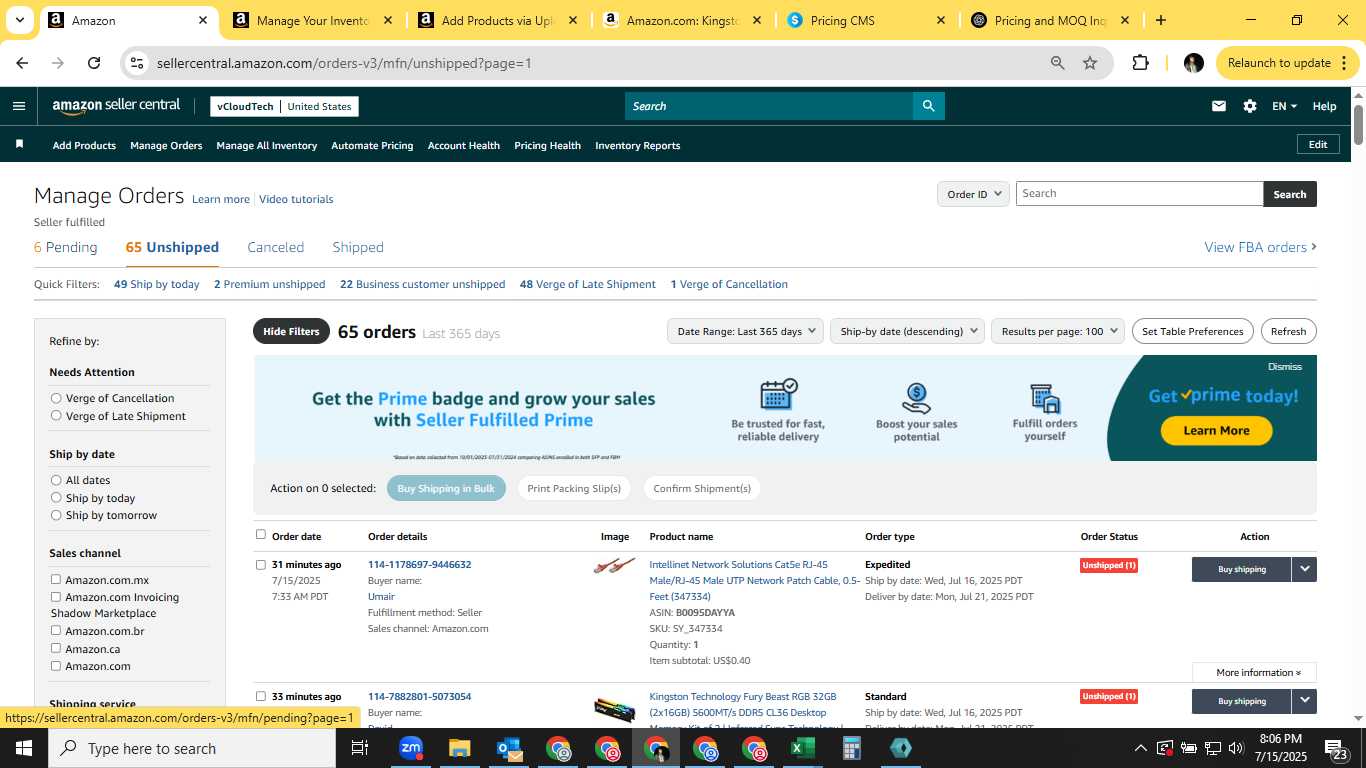Switch to the Canceled orders tab
Image resolution: width=1366 pixels, height=768 pixels.
tap(276, 247)
